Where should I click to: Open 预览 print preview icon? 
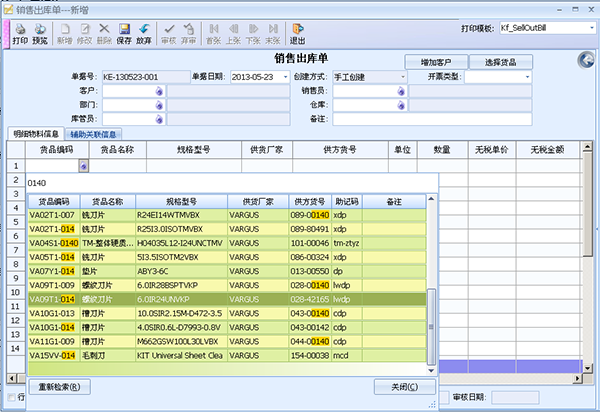[x=40, y=34]
